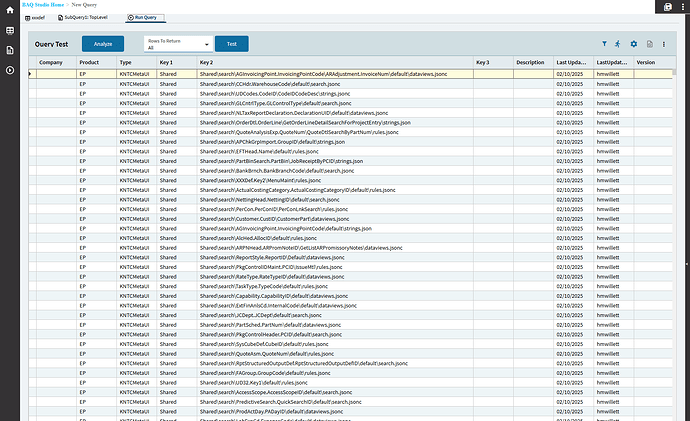Image resolution: width=690 pixels, height=421 pixels.
Task: Open grid settings gear icon
Action: coord(634,44)
